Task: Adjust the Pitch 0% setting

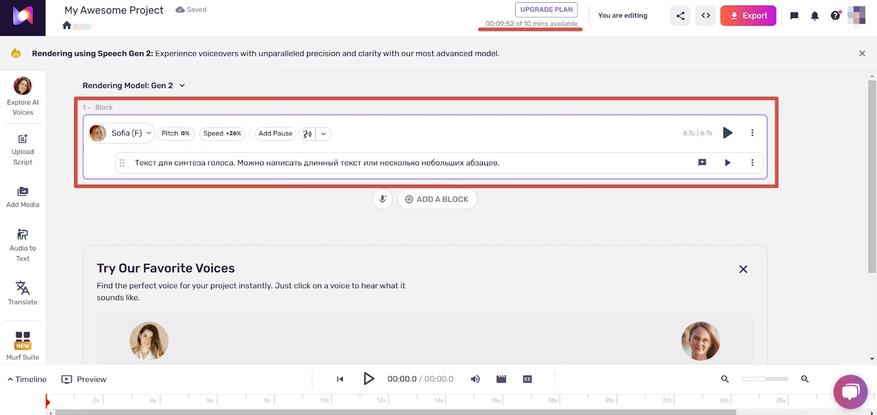Action: point(176,134)
